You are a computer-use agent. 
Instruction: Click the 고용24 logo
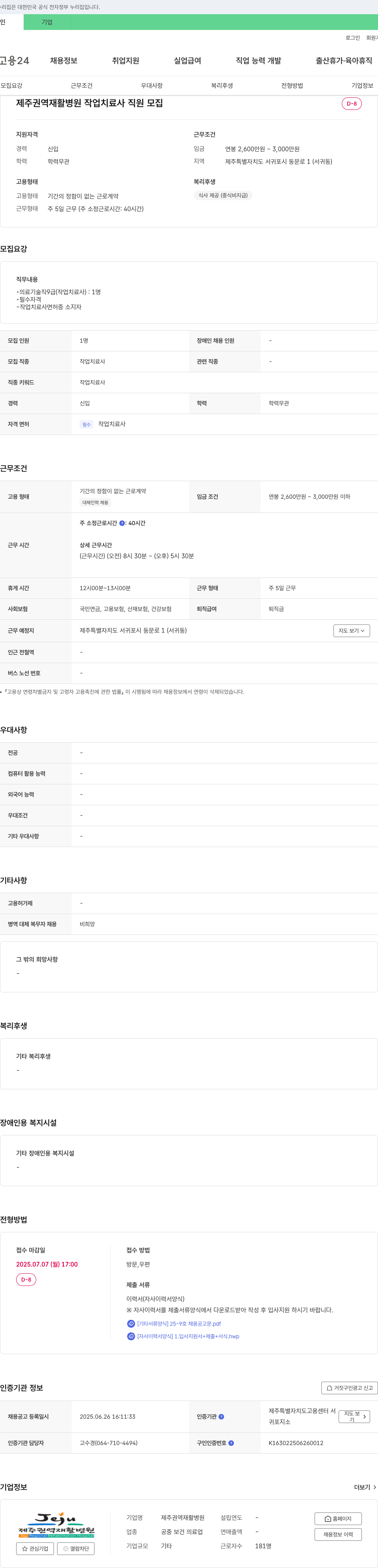click(15, 60)
